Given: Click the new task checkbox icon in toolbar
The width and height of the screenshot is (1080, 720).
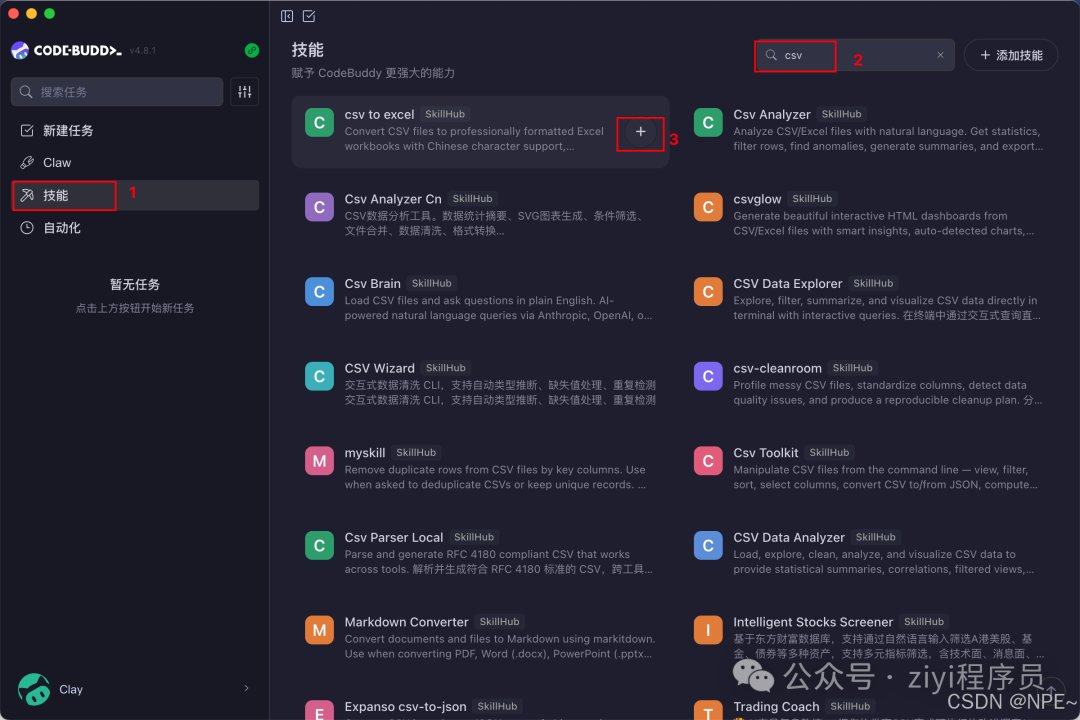Looking at the screenshot, I should 309,16.
